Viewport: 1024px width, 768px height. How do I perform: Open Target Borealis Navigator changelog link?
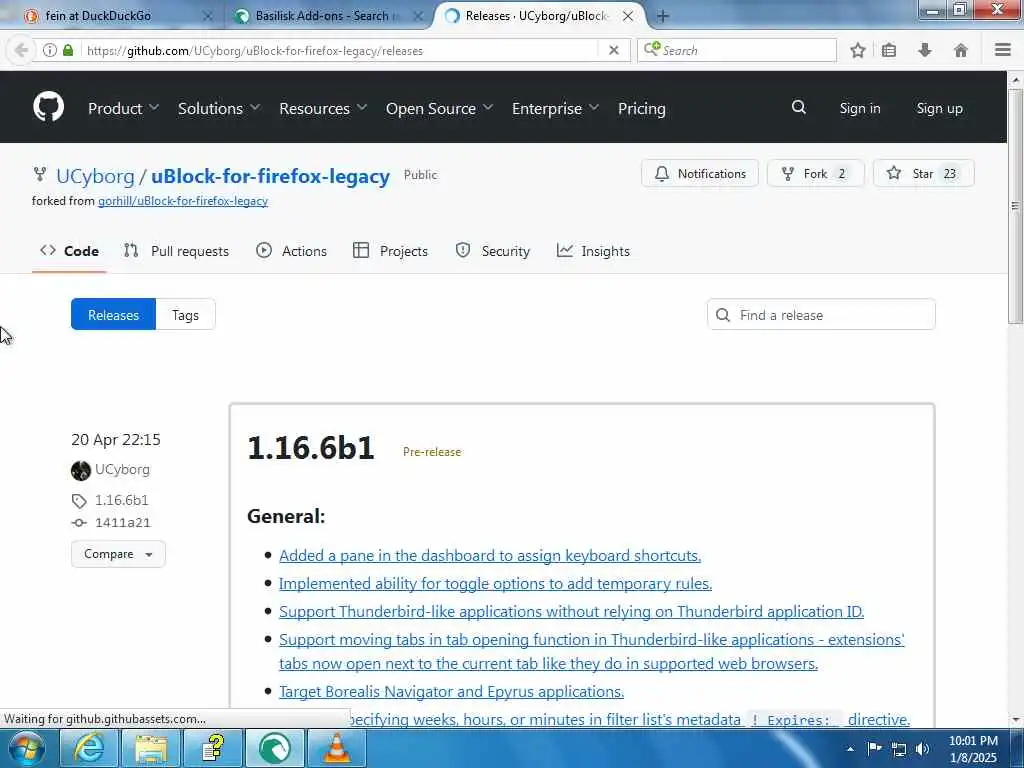click(451, 692)
